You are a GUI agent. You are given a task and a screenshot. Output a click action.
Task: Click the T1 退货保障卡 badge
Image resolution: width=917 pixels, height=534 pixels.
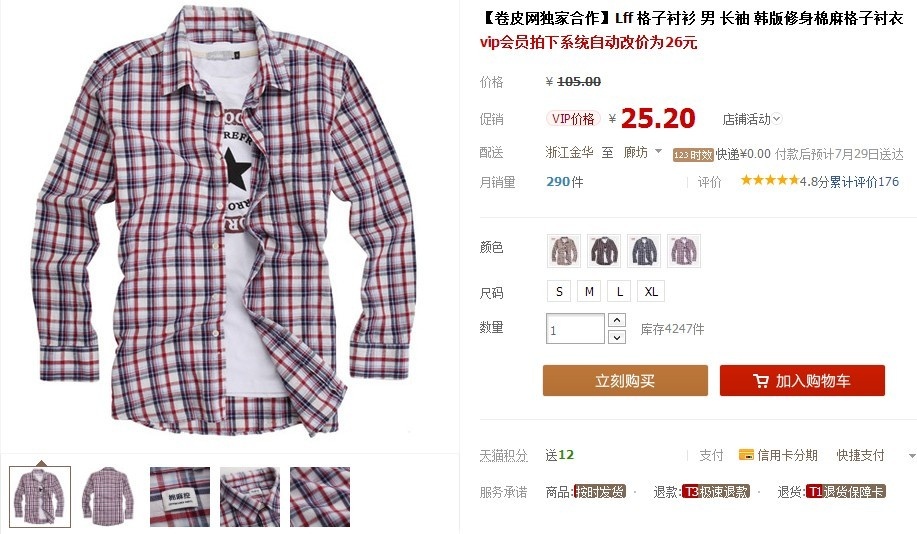coord(846,492)
